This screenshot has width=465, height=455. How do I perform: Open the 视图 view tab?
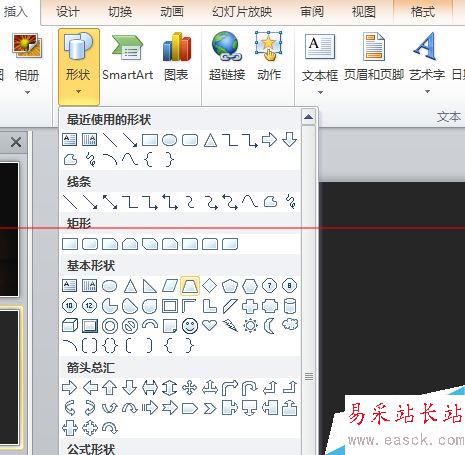click(364, 12)
